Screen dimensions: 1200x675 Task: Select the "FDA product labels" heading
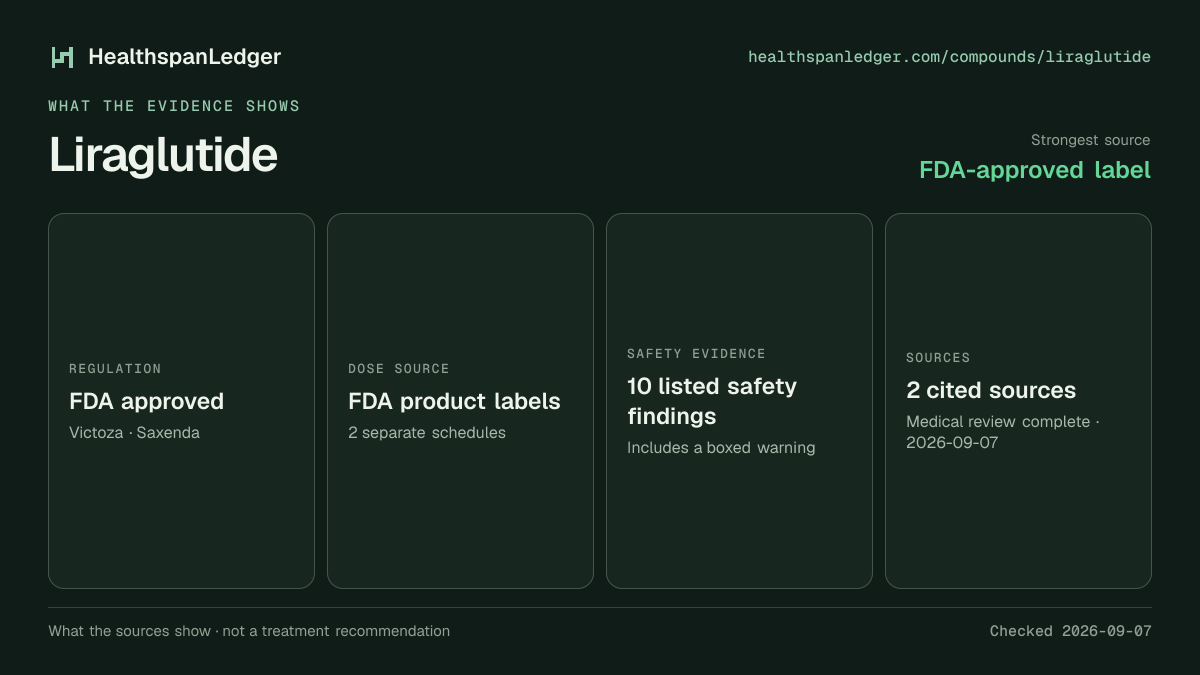pos(454,402)
